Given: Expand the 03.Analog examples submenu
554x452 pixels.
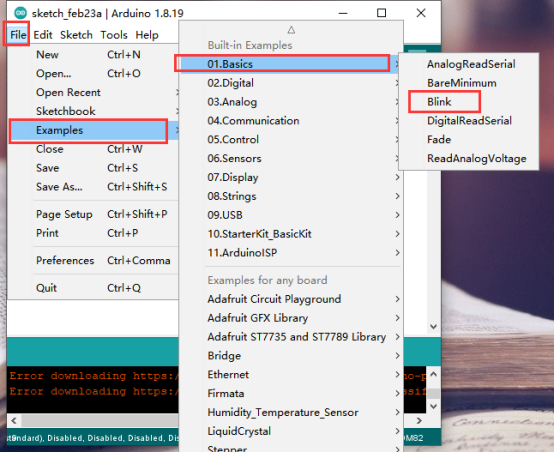Looking at the screenshot, I should coord(291,102).
